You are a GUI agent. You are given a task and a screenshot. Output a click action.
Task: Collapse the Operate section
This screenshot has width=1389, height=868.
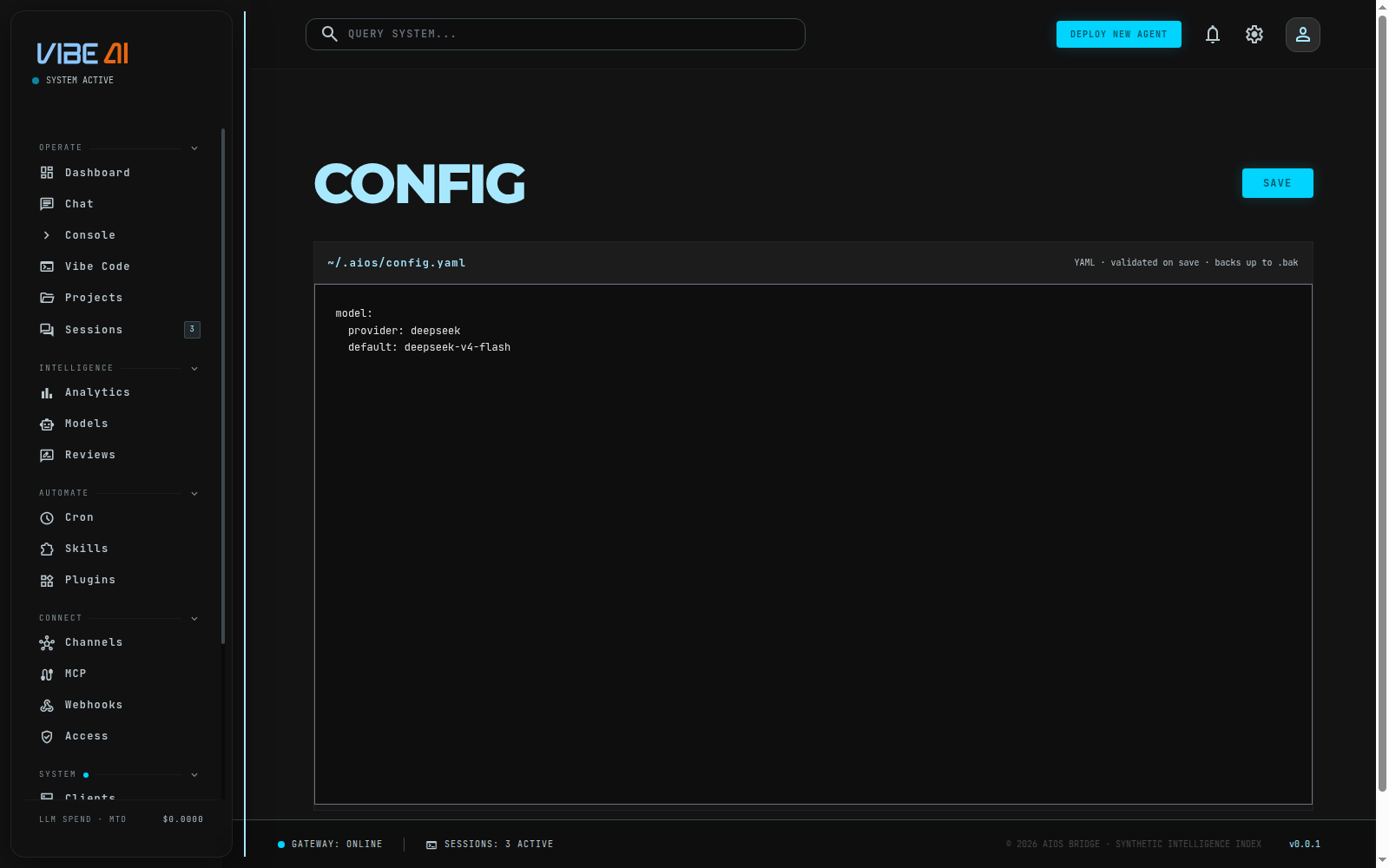pos(194,148)
